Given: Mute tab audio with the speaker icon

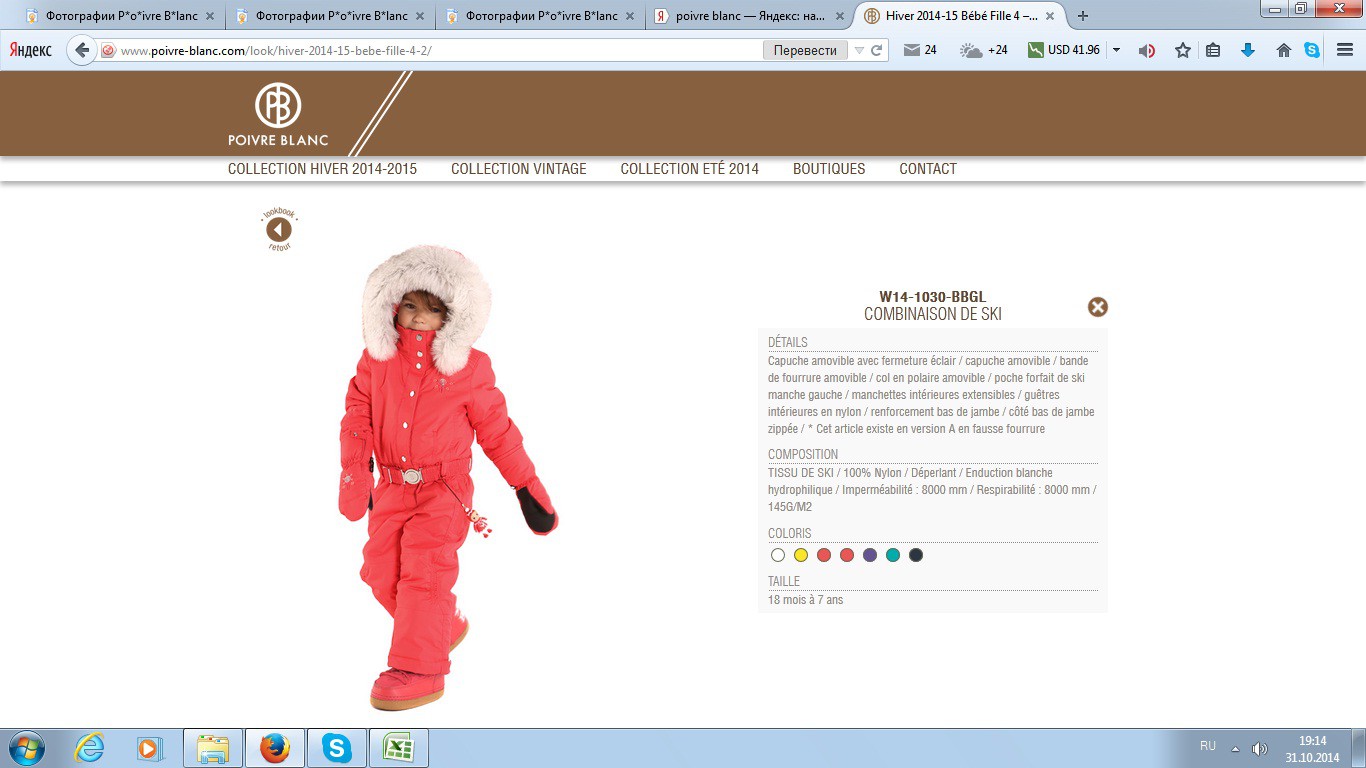Looking at the screenshot, I should tap(1147, 50).
